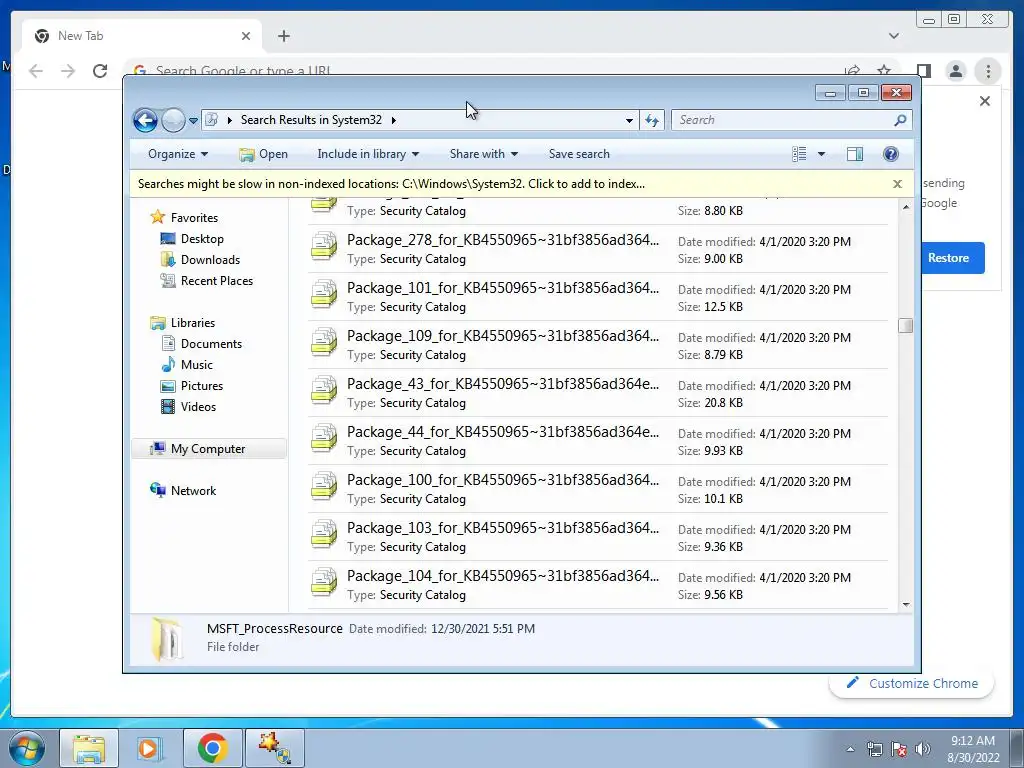Toggle Chrome side panel icon
The image size is (1024, 768).
(923, 71)
